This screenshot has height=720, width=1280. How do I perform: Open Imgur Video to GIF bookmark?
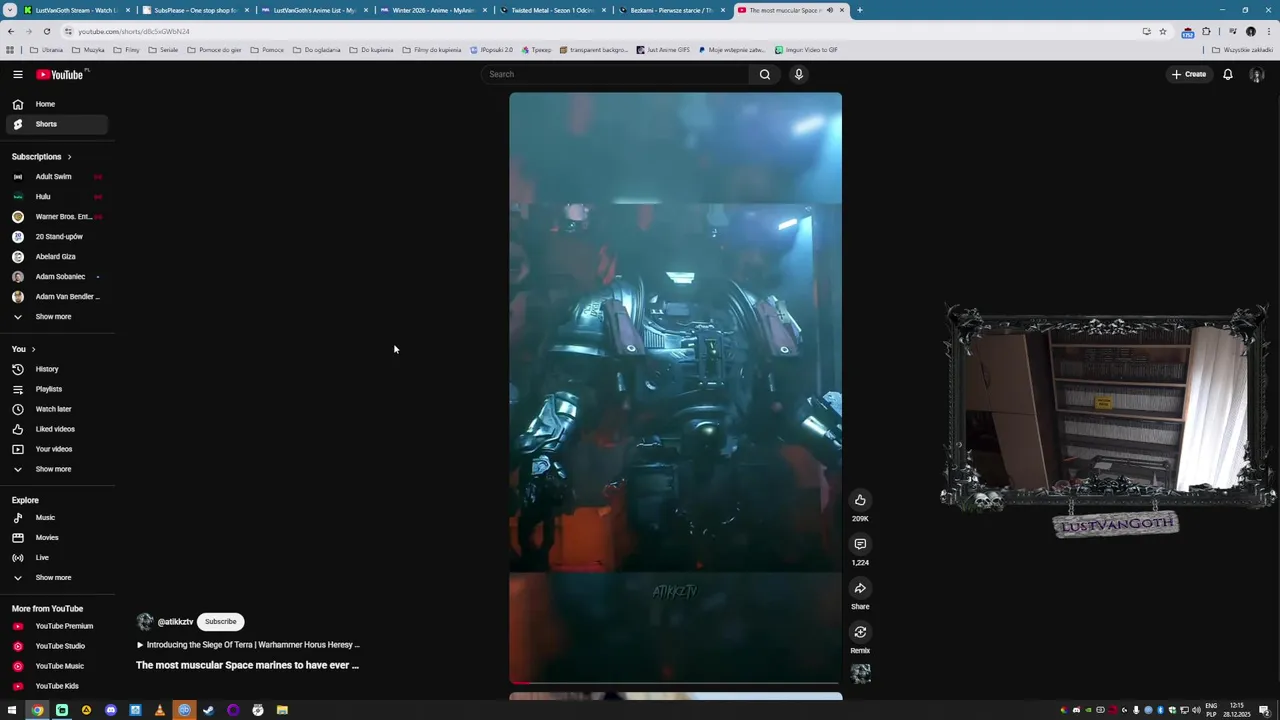tap(806, 50)
